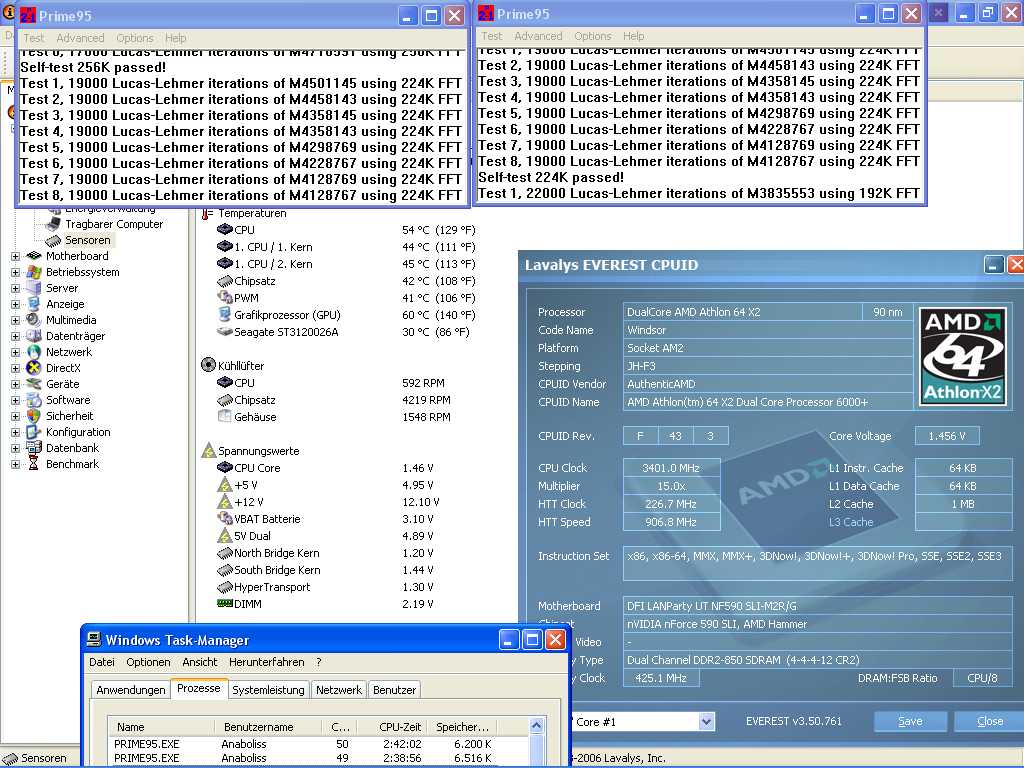Click the Konfiguration tree icon
1024x768 pixels.
[34, 432]
